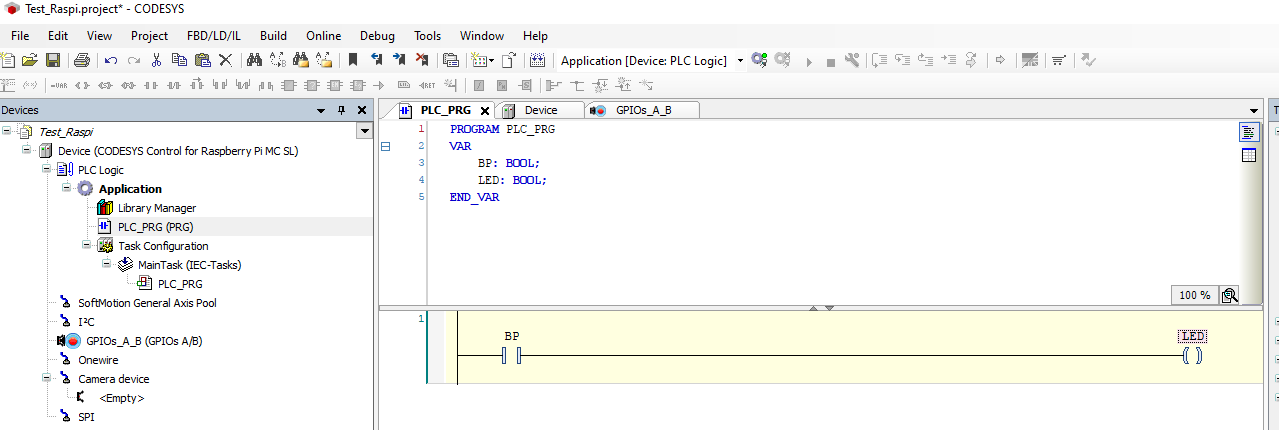Open Library Manager in device tree
Screen dimensions: 1279x430
(156, 208)
